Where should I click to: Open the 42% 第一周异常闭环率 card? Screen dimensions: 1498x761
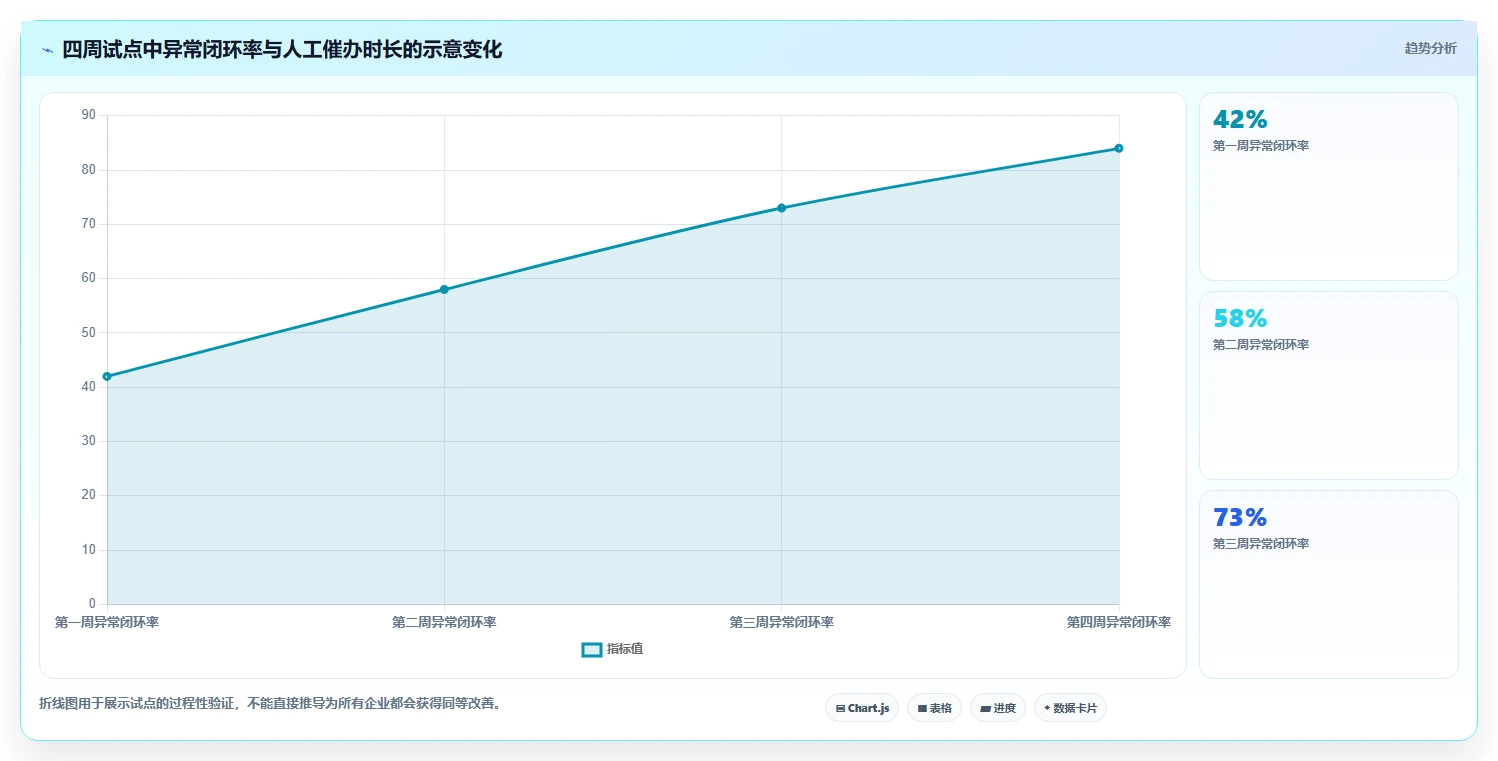coord(1328,186)
